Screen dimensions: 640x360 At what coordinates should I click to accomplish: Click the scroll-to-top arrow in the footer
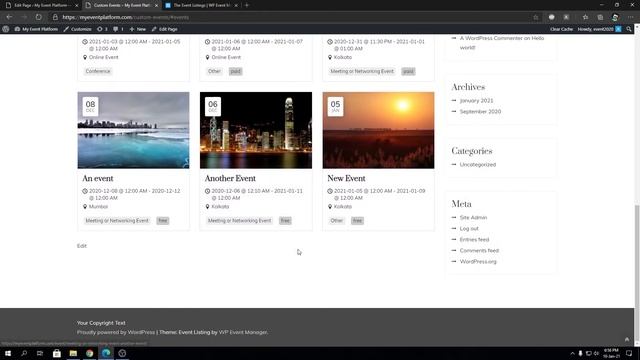(627, 339)
